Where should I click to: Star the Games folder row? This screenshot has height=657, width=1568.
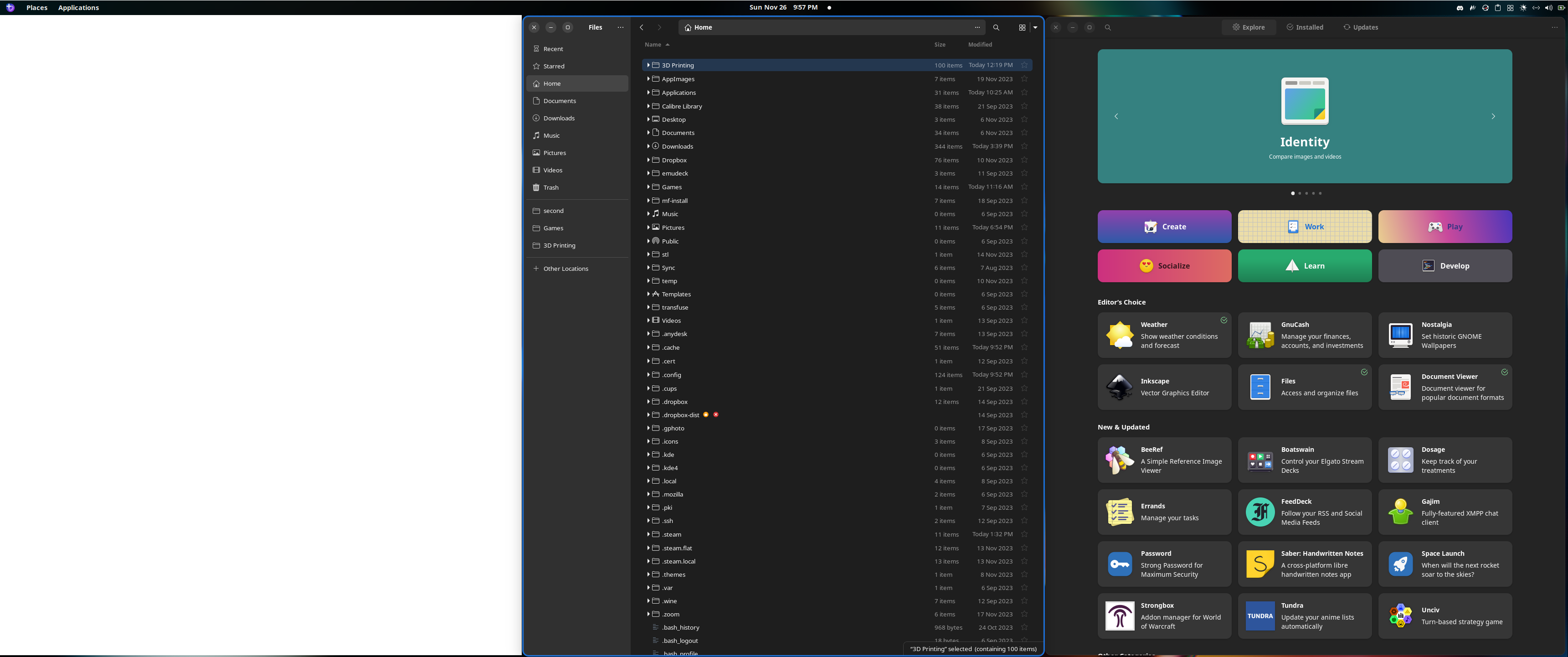pyautogui.click(x=1024, y=187)
